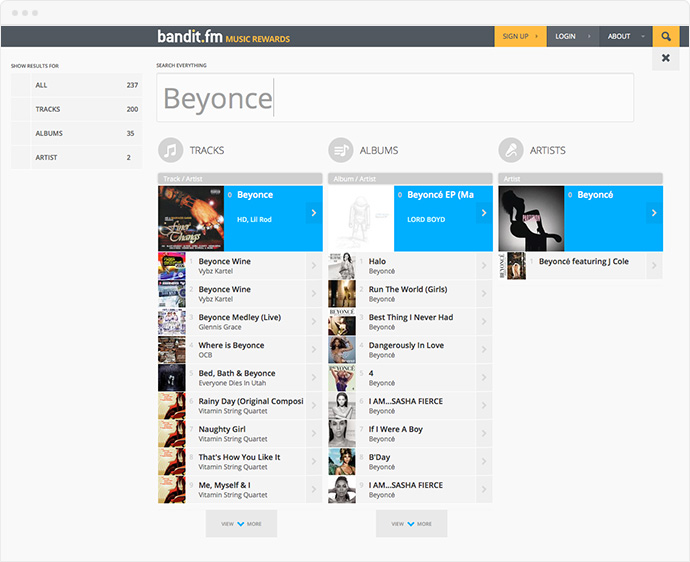Open Dangerously In Love album
The width and height of the screenshot is (690, 562).
[410, 349]
